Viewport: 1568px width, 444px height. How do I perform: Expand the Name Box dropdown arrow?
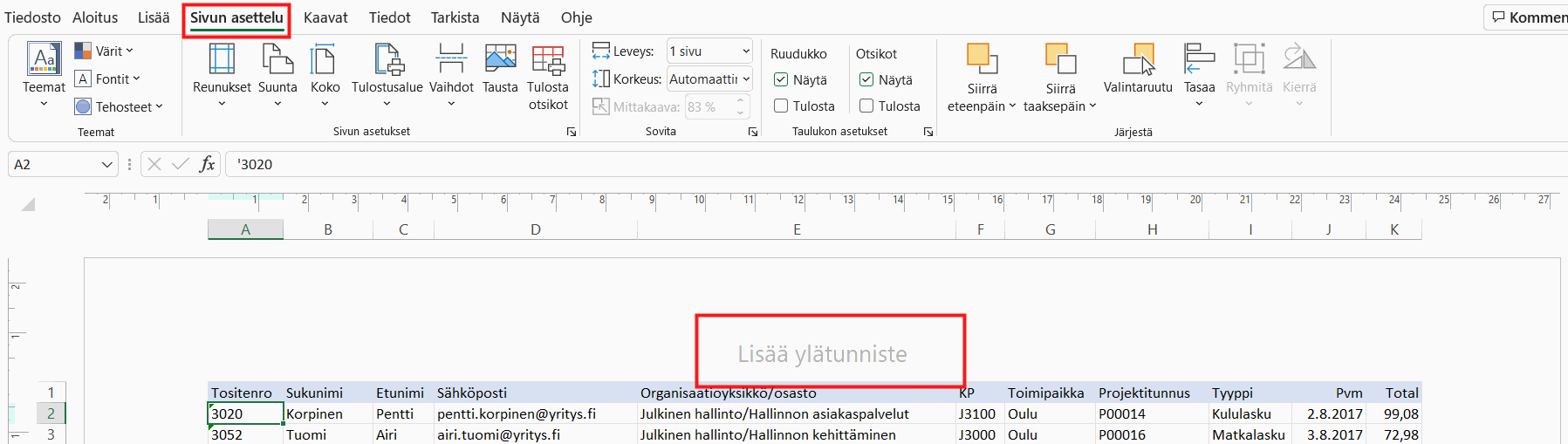107,164
